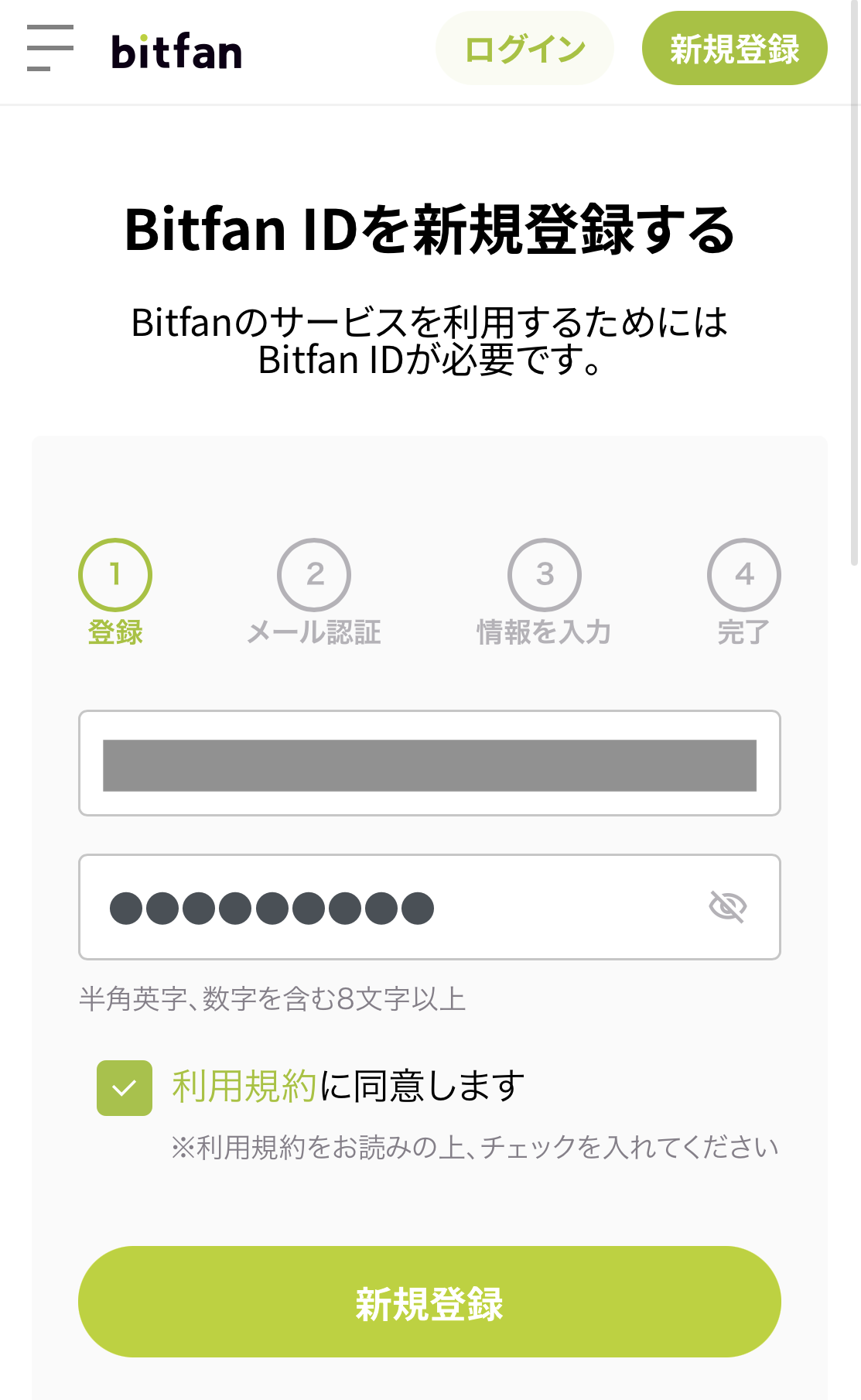The height and width of the screenshot is (1400, 861).
Task: Select the 登録 step label
Action: click(x=115, y=632)
